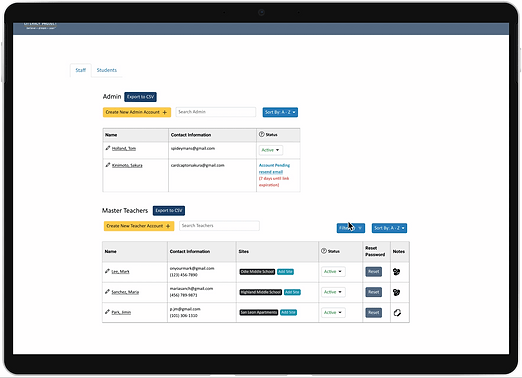Click the pencil edit icon beside Lee, Mark
The image size is (522, 378).
tap(107, 271)
